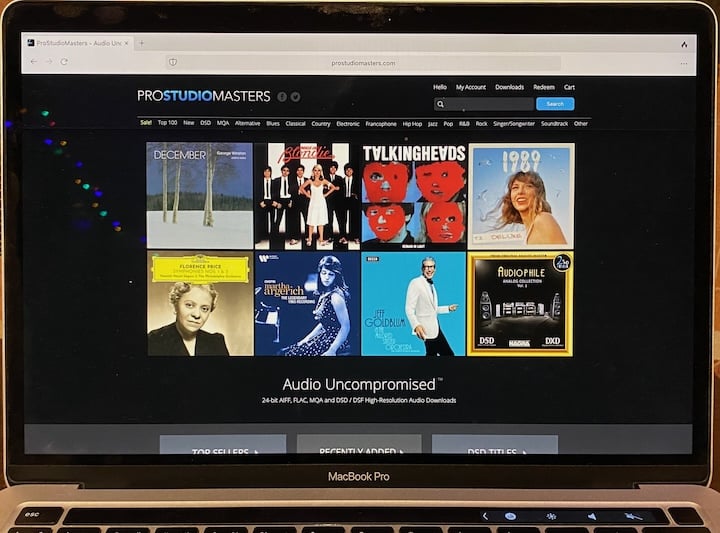This screenshot has width=720, height=533.
Task: Close the ProStudioMasters browser tab
Action: click(126, 43)
